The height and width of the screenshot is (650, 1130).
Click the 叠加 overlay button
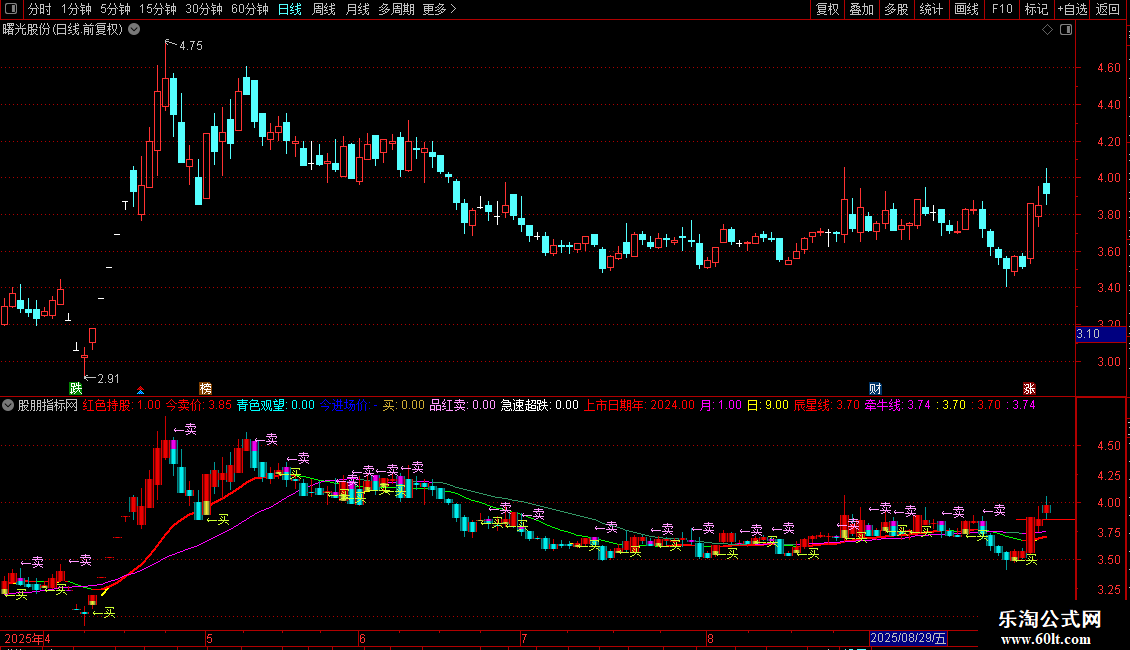(861, 9)
